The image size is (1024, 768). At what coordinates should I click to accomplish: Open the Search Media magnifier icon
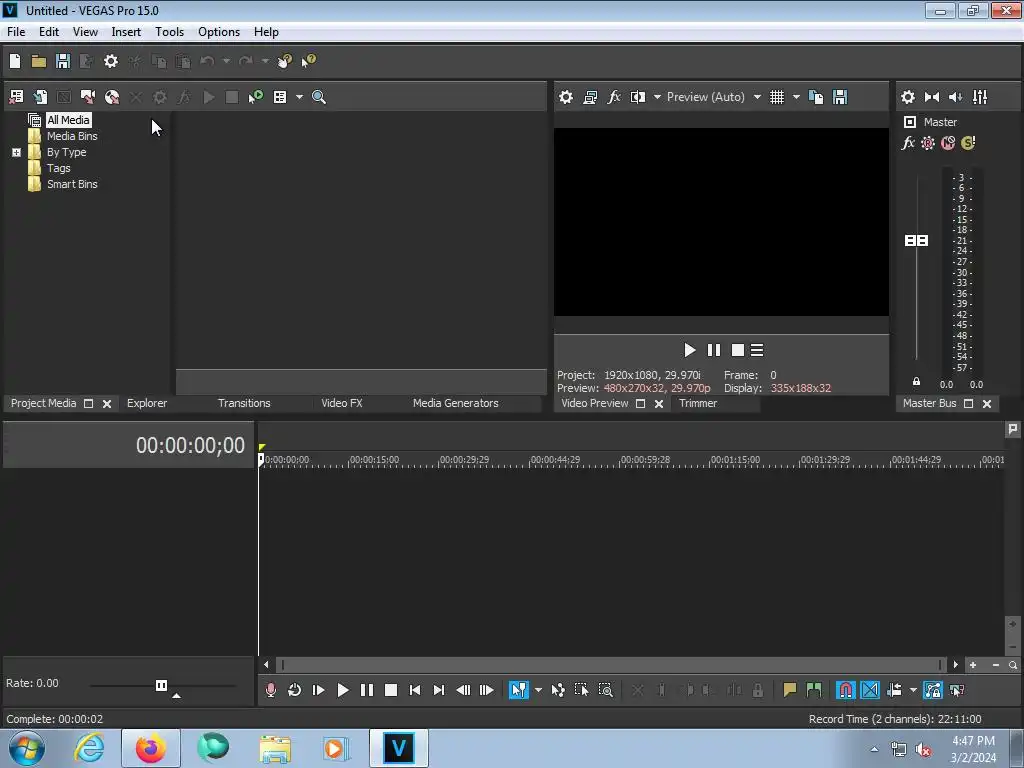(x=319, y=97)
